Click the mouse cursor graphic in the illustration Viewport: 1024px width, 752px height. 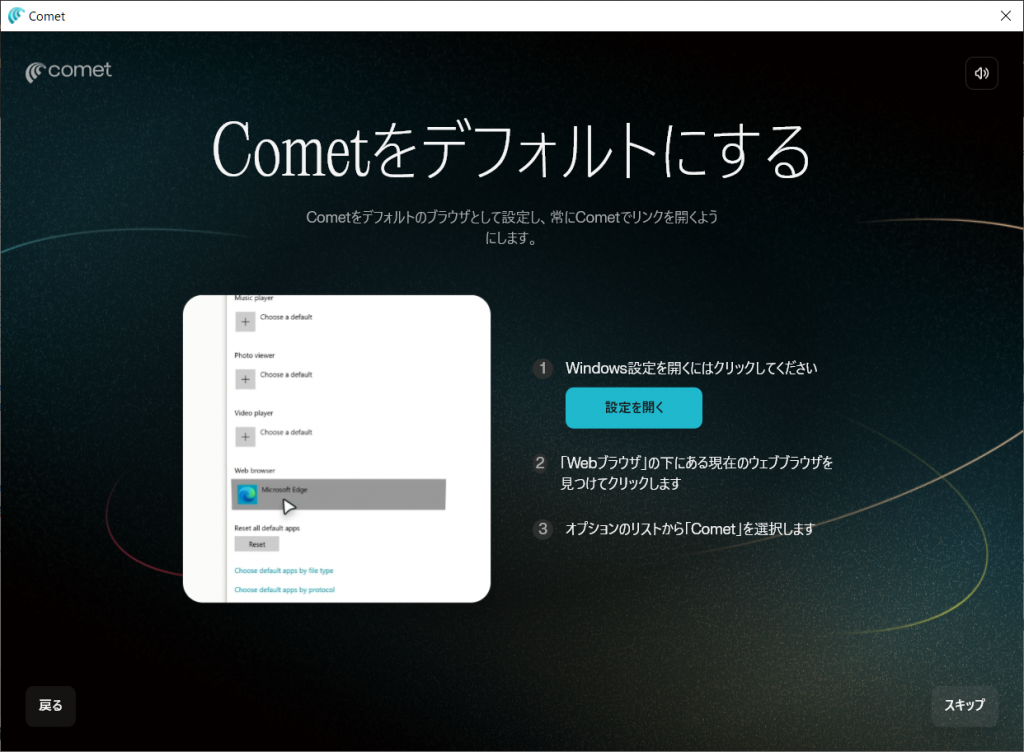289,505
